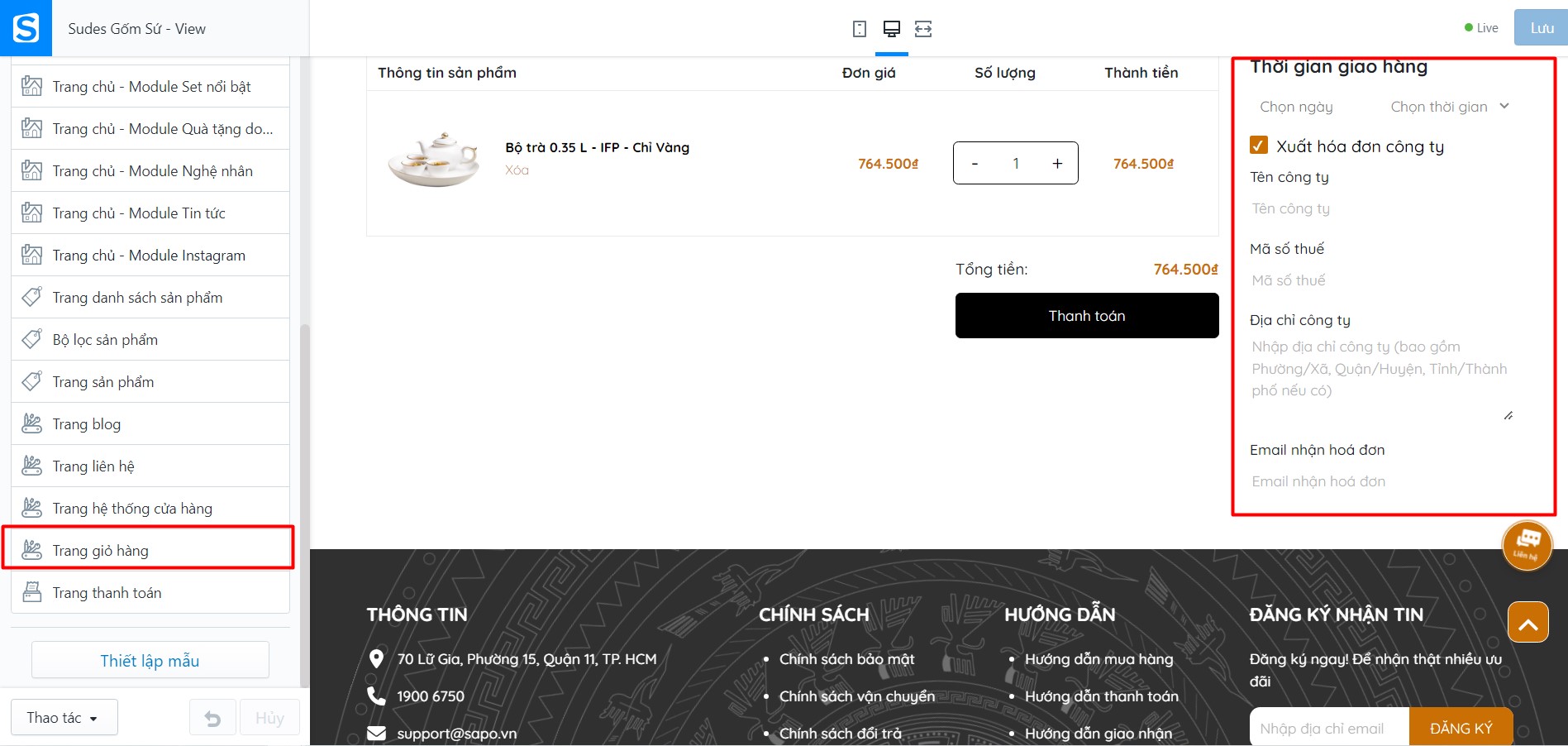Click the teapot product thumbnail
The width and height of the screenshot is (1568, 746).
434,159
